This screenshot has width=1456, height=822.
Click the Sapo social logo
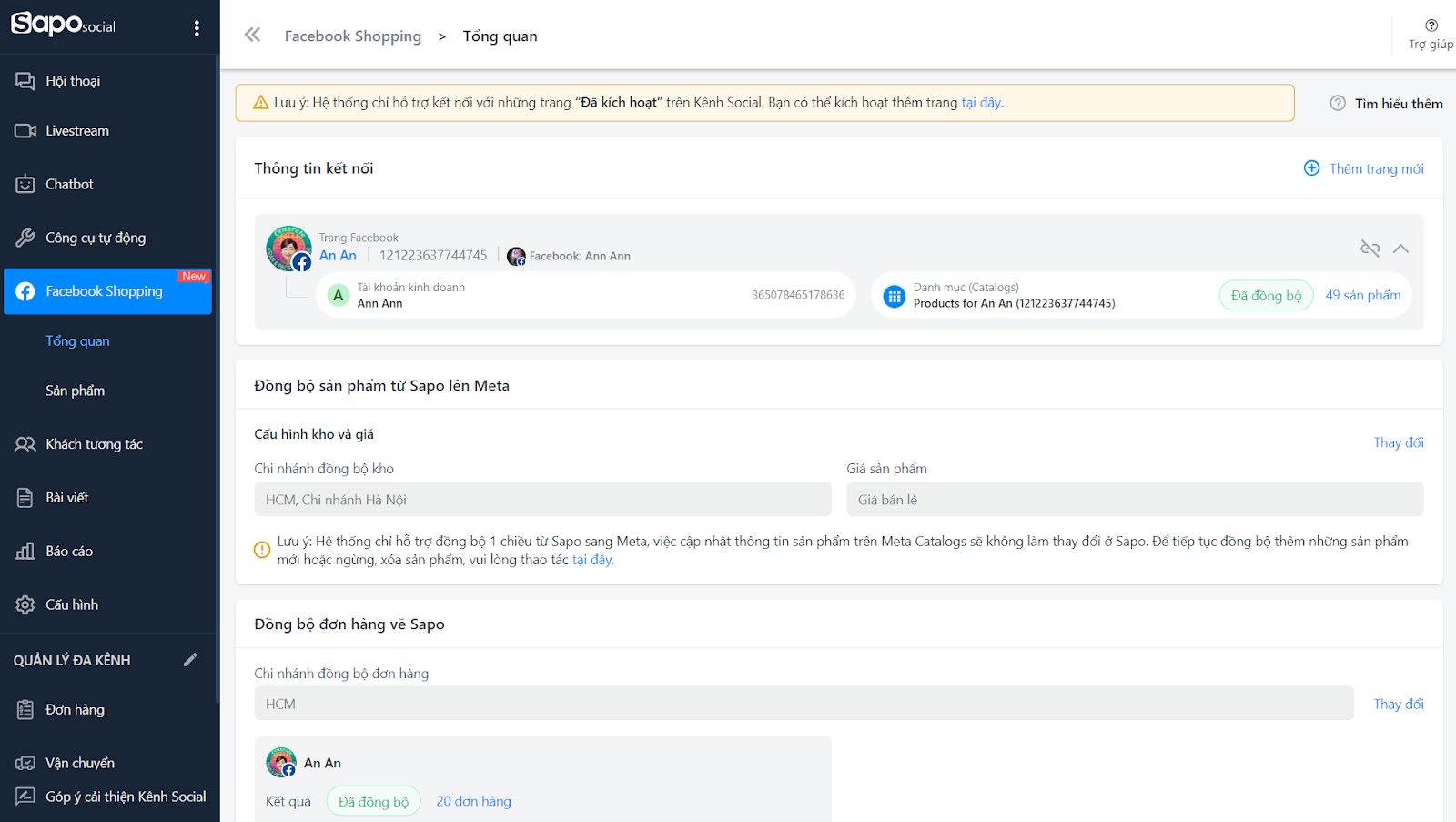pos(63,24)
